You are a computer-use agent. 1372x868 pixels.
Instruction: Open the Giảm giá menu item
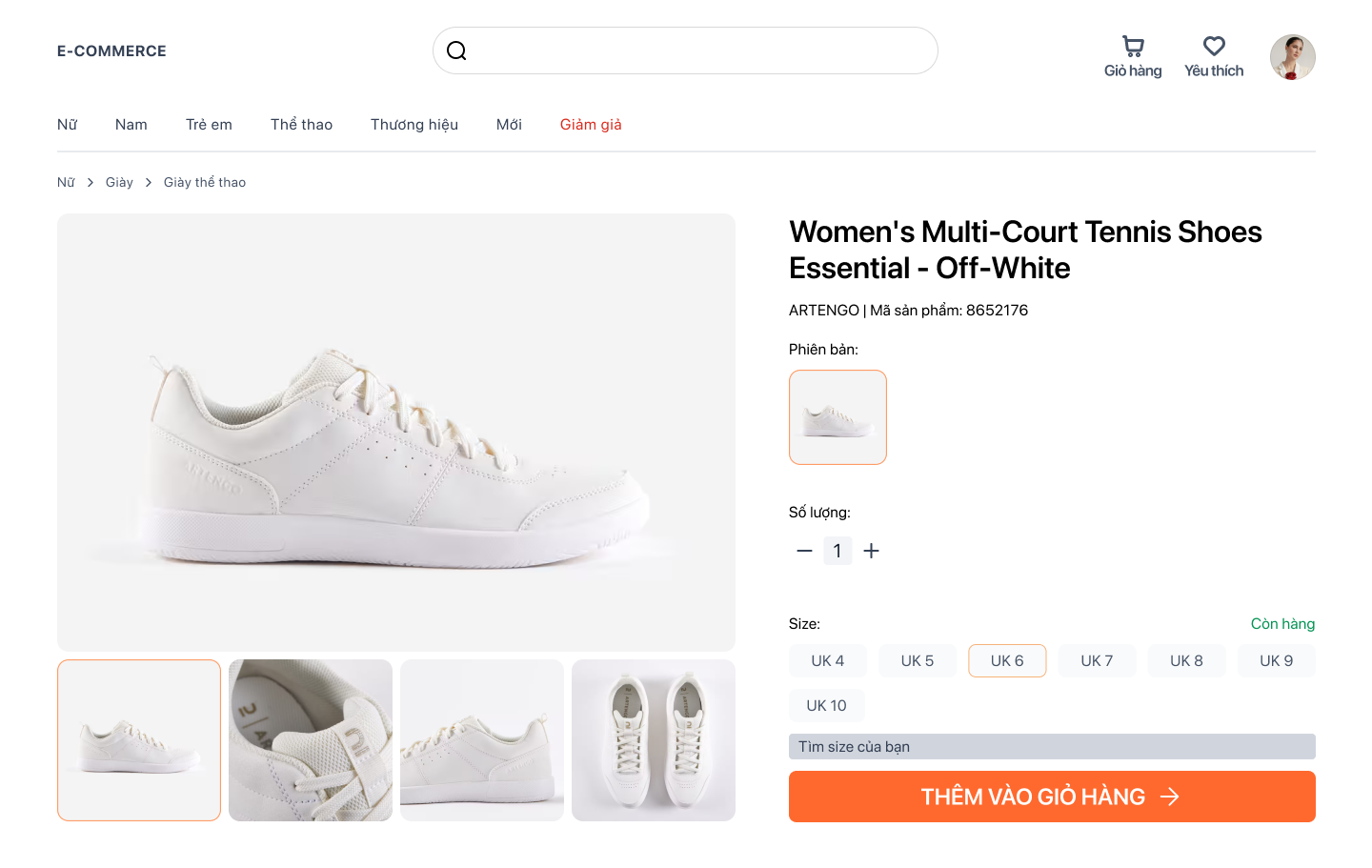coord(591,124)
